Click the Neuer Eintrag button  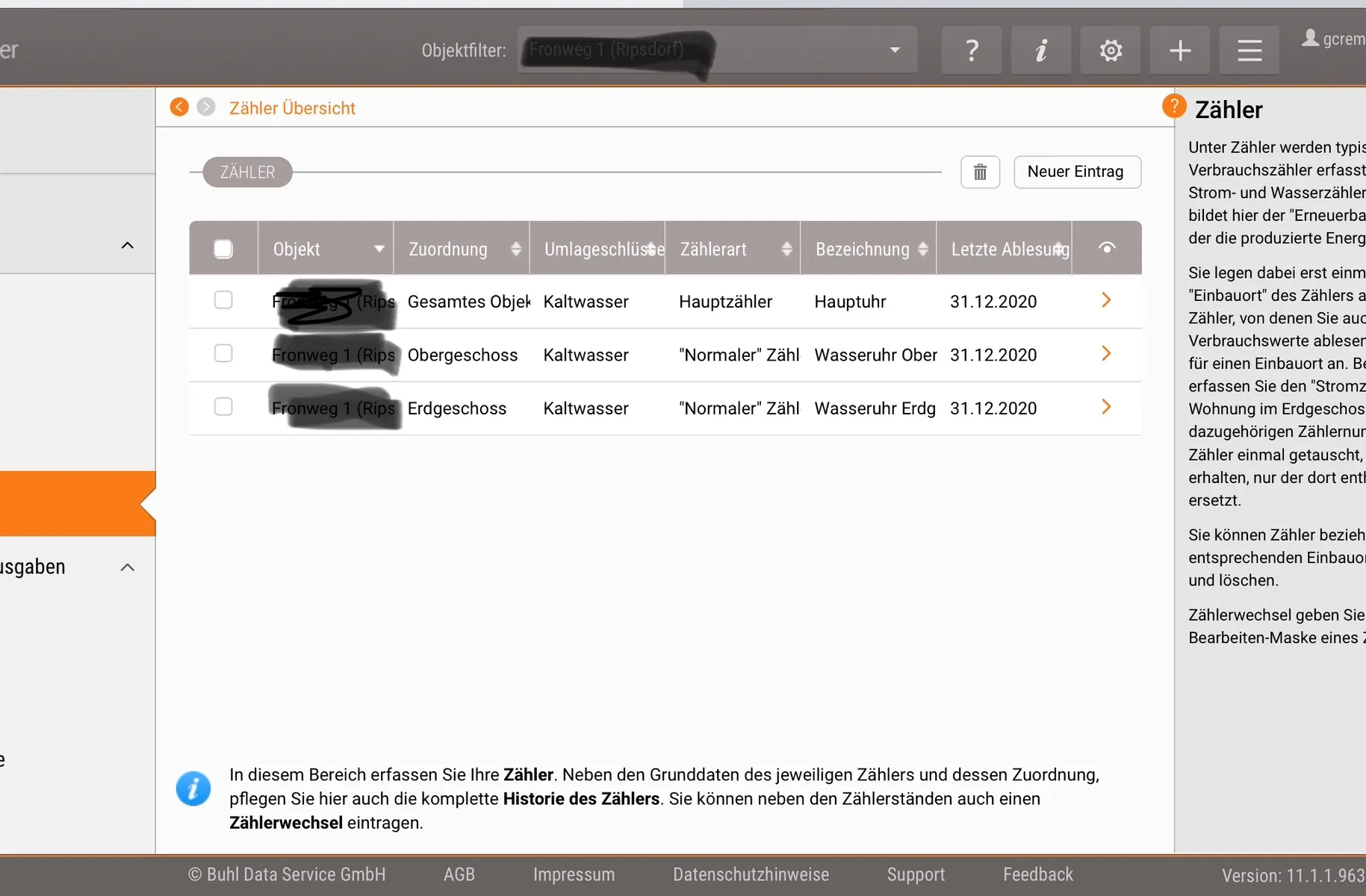[1076, 172]
